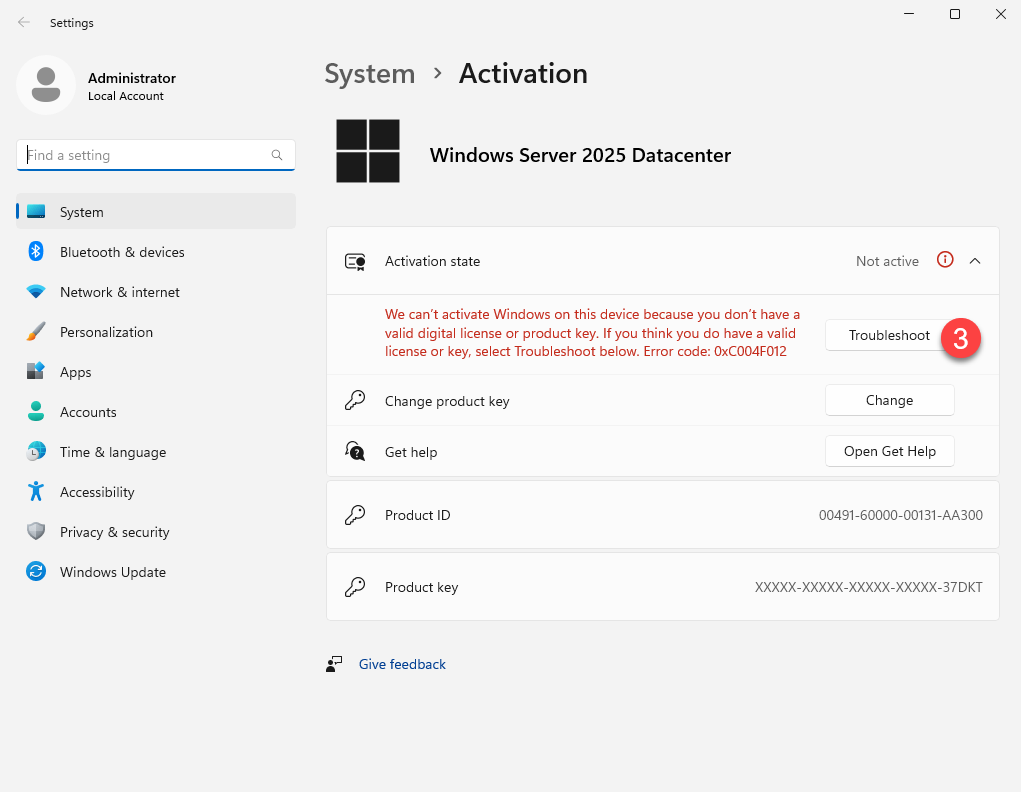Go to Time & language settings
The width and height of the screenshot is (1021, 792).
click(112, 452)
